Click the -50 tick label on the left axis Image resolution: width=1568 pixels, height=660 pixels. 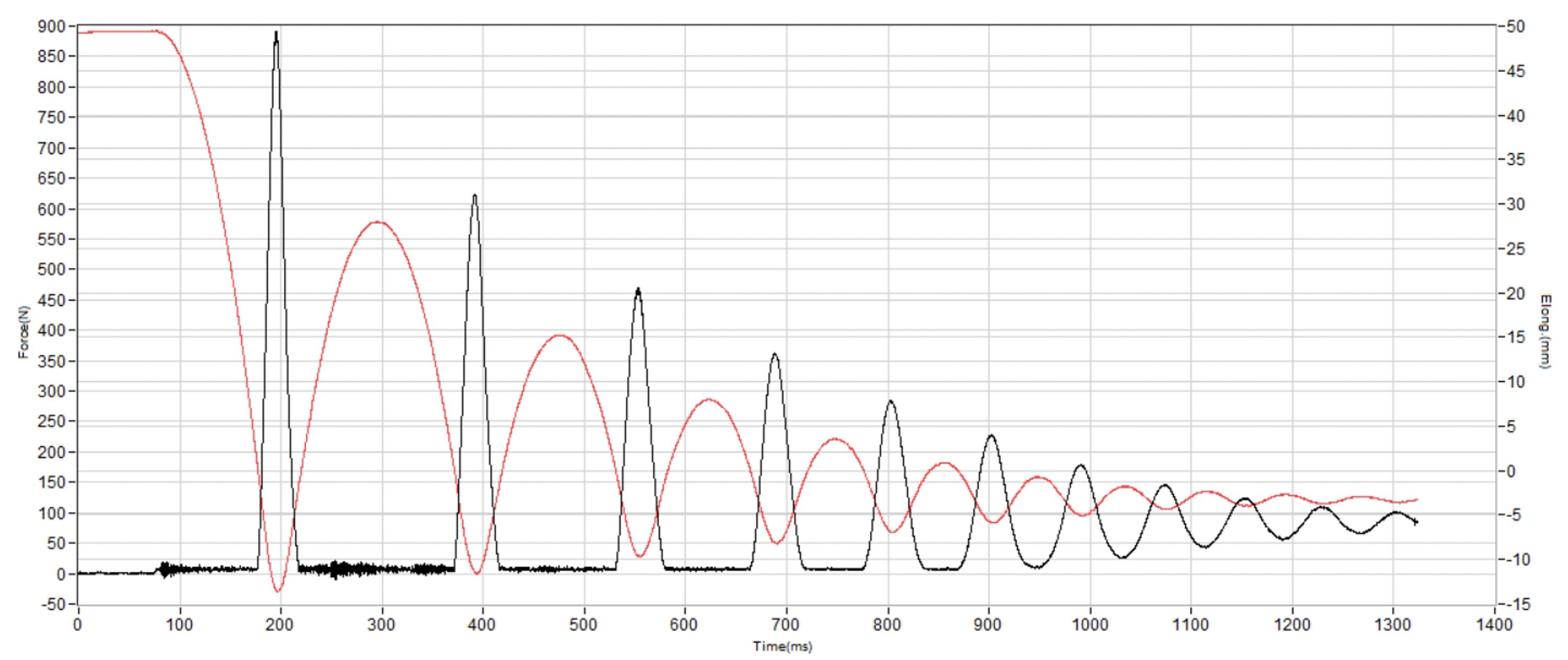click(x=52, y=605)
